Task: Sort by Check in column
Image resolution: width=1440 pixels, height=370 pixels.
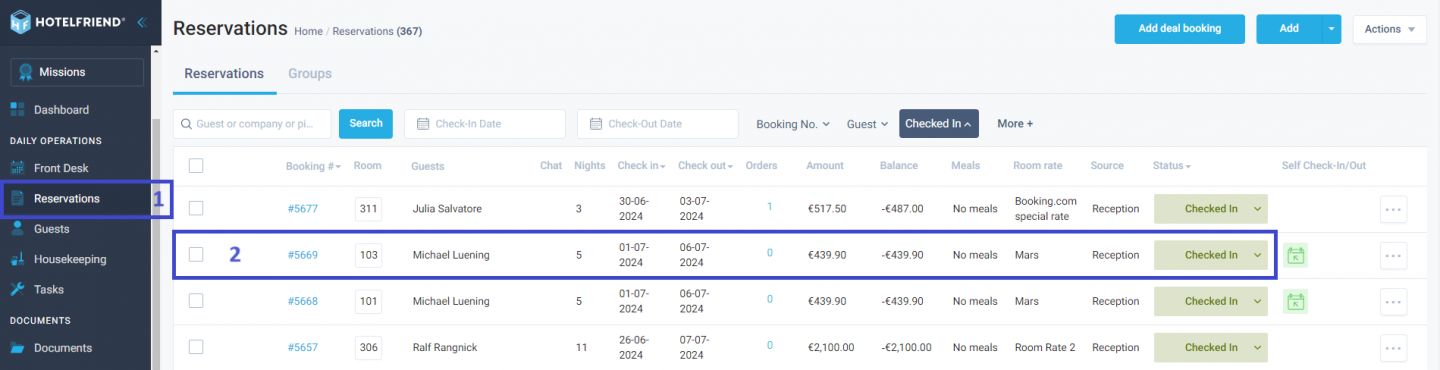Action: pyautogui.click(x=642, y=166)
